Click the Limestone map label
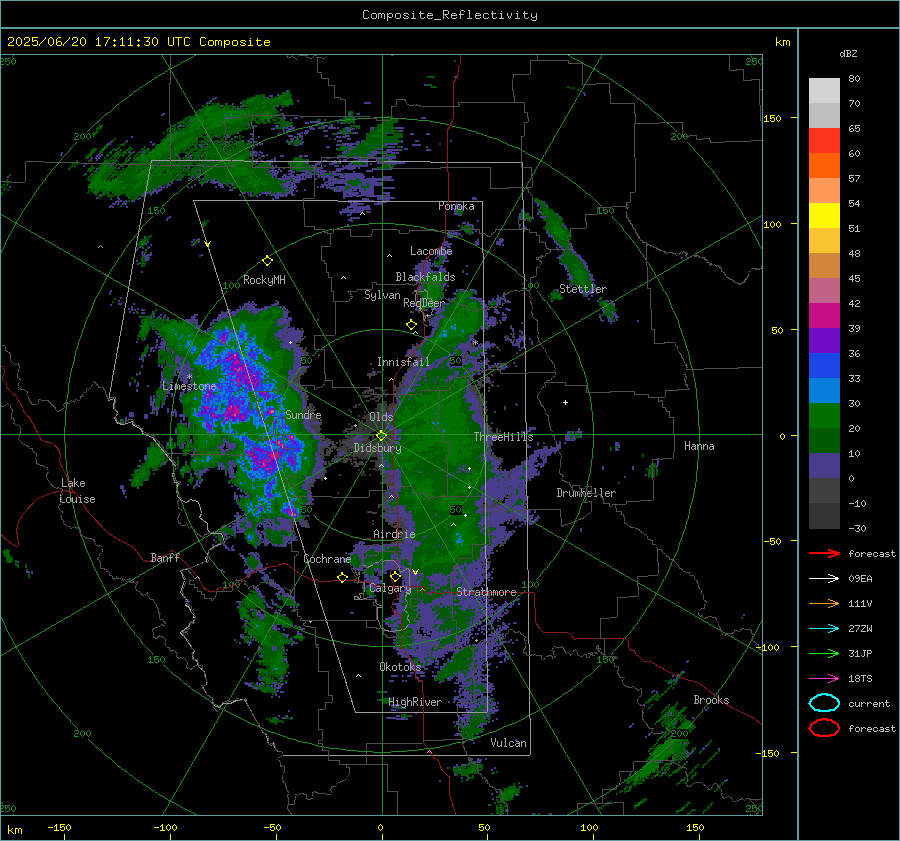This screenshot has height=841, width=900. click(189, 386)
